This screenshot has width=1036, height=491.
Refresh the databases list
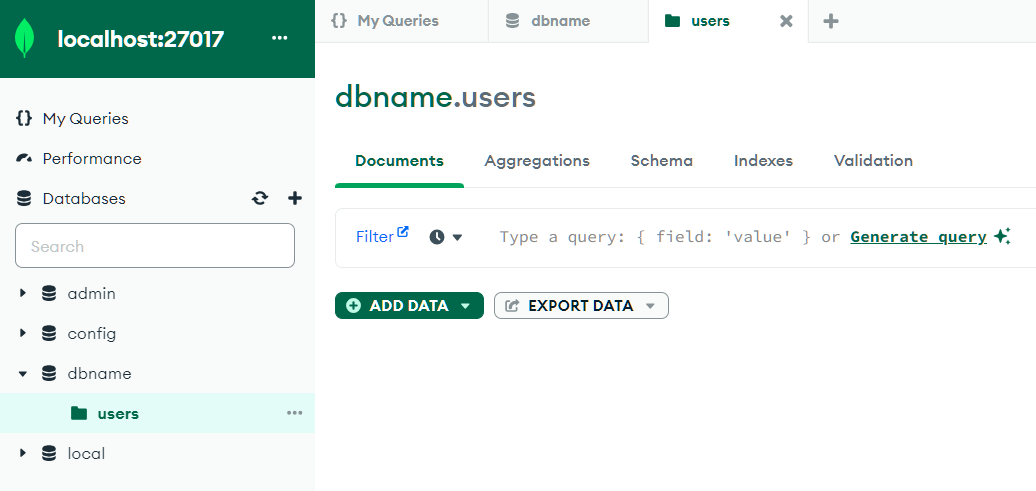(260, 198)
